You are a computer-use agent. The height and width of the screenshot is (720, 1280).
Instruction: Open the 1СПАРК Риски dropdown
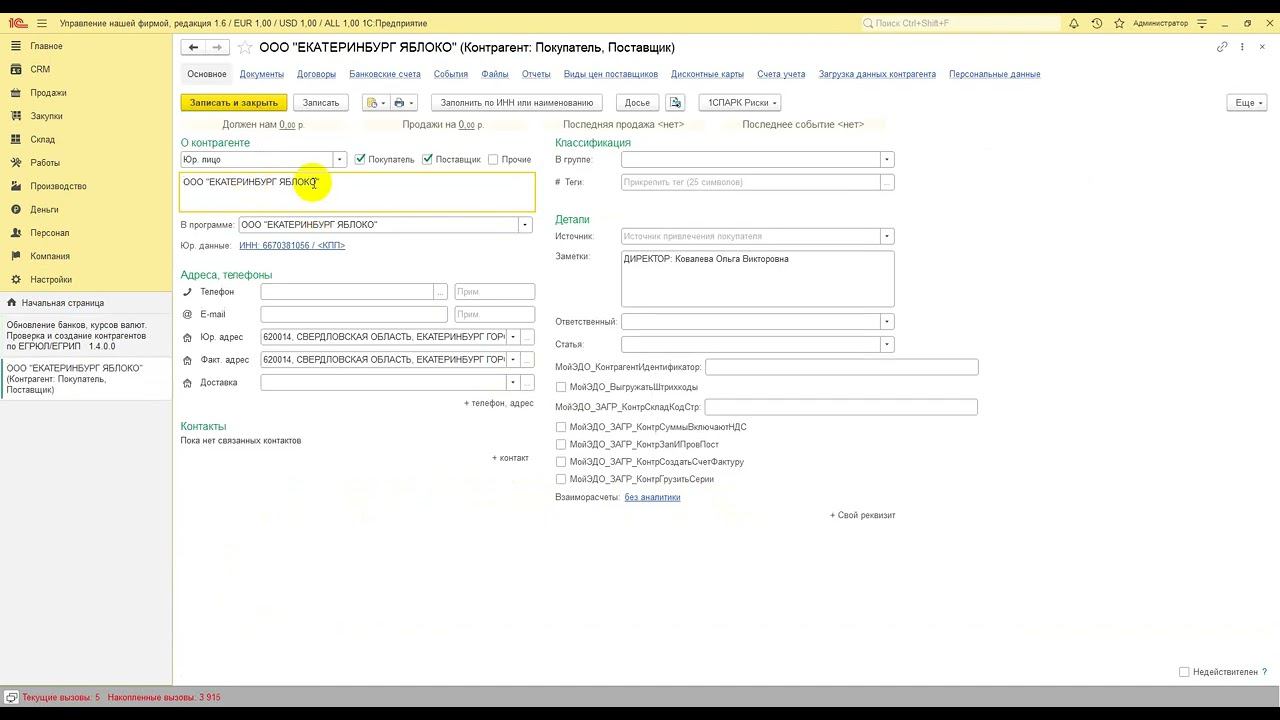click(739, 102)
